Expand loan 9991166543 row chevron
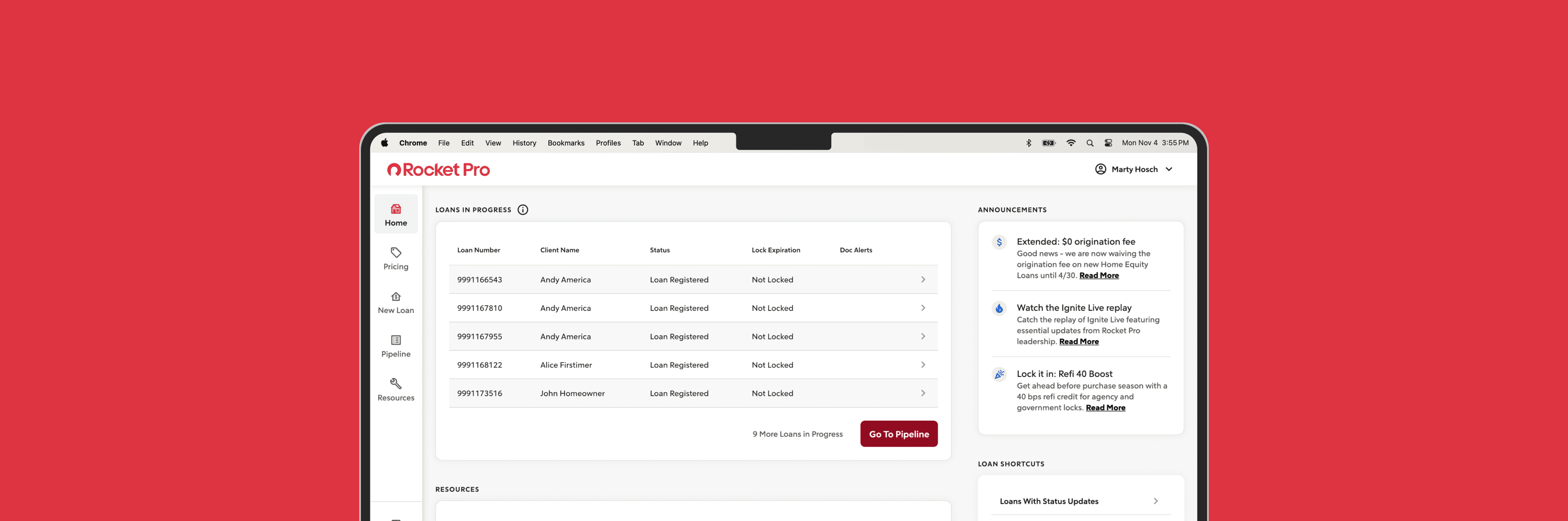The width and height of the screenshot is (1568, 521). click(x=923, y=279)
